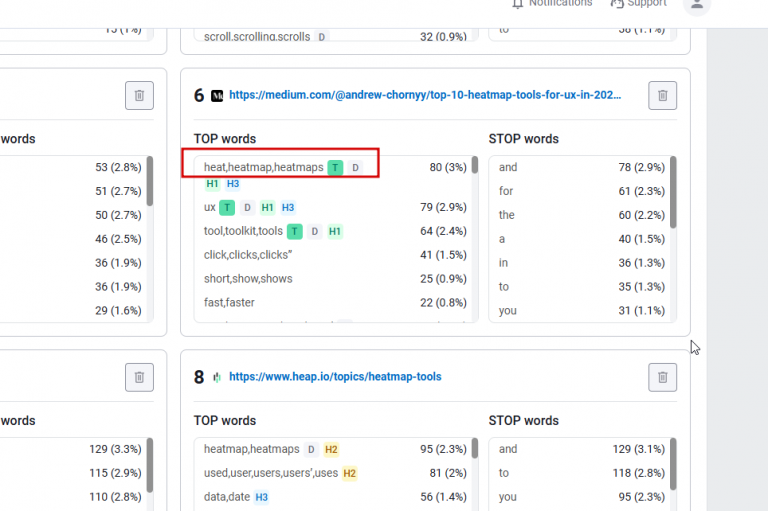
Task: Click the Medium favicon beside result 6
Action: [217, 96]
